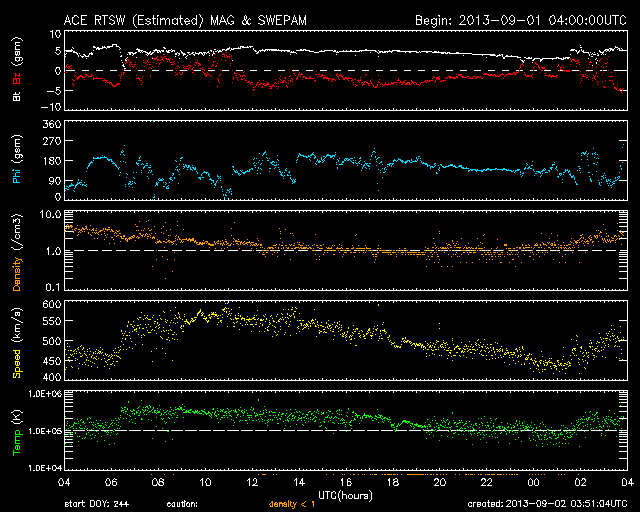
Task: Click the 'start DOY: 244' text
Action: (97, 504)
